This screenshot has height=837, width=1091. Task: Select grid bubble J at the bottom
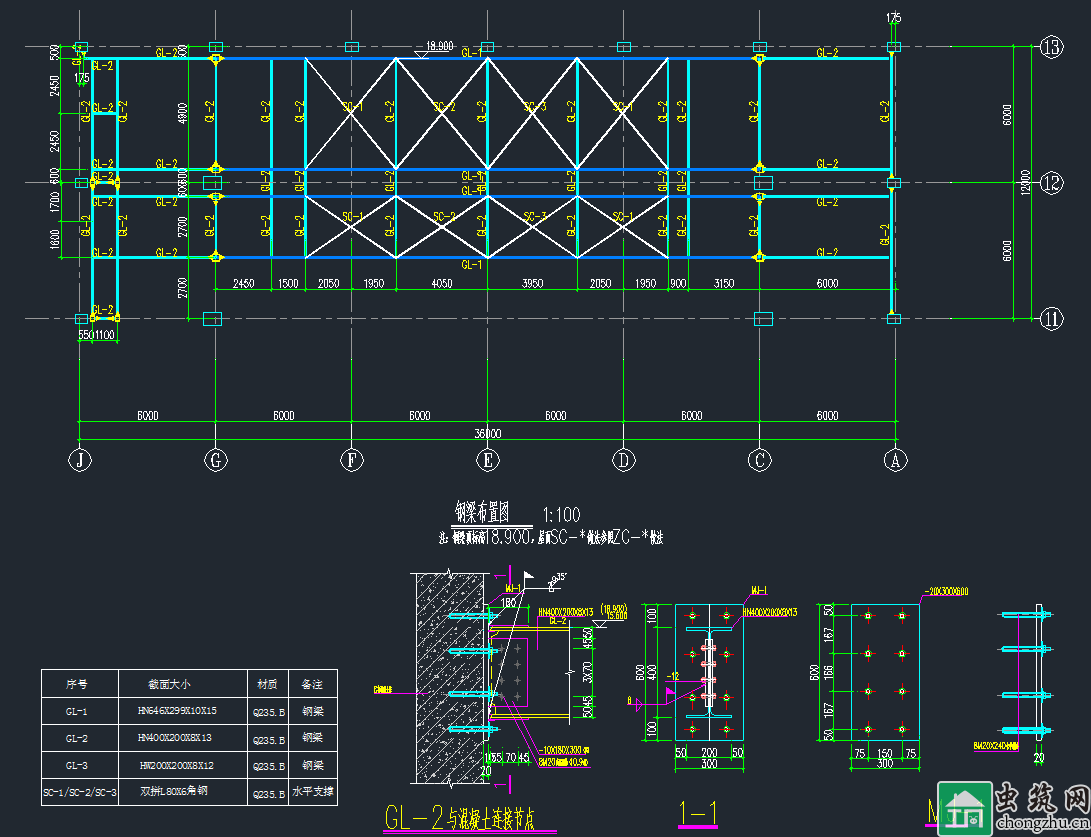pos(80,460)
